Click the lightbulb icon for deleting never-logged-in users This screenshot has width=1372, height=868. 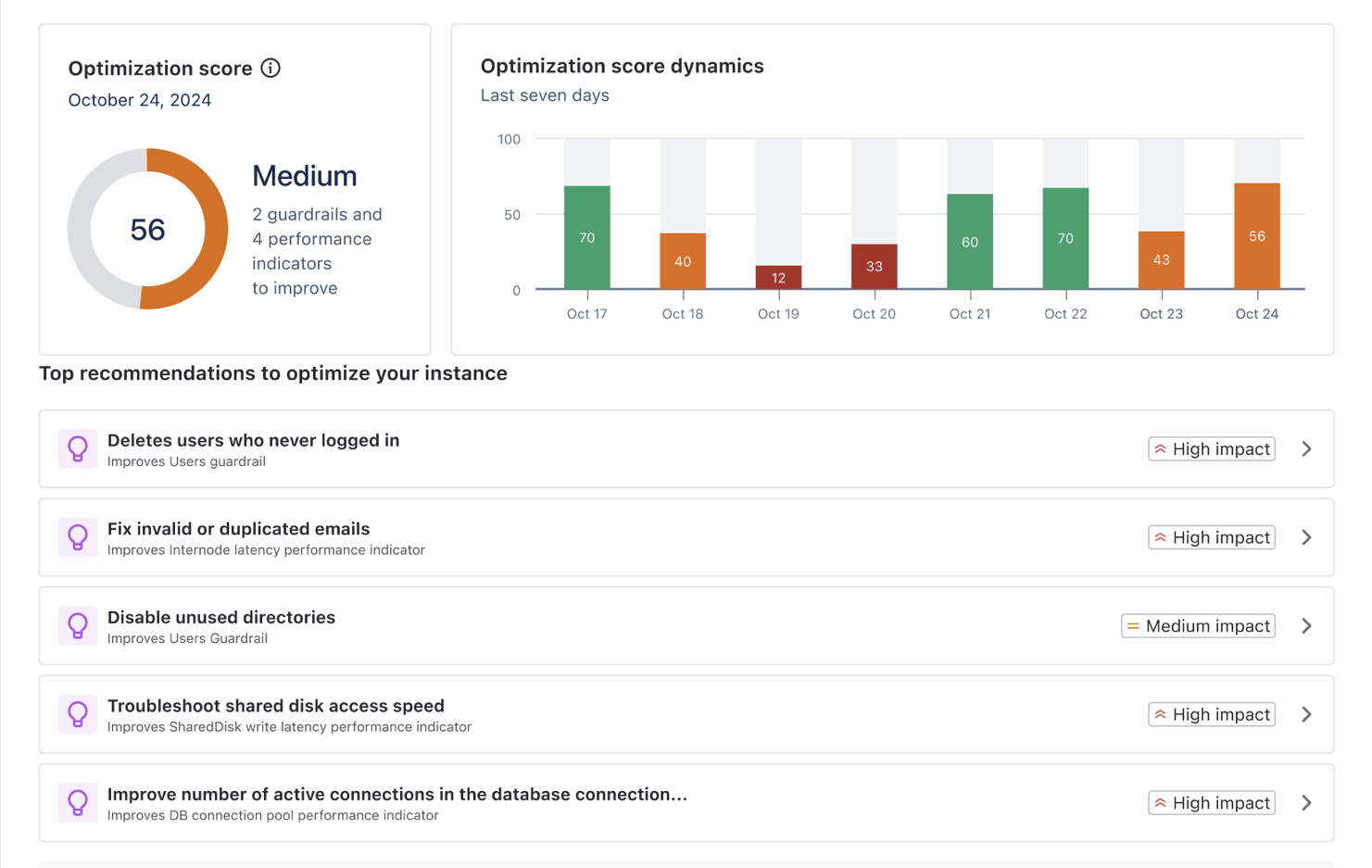78,448
